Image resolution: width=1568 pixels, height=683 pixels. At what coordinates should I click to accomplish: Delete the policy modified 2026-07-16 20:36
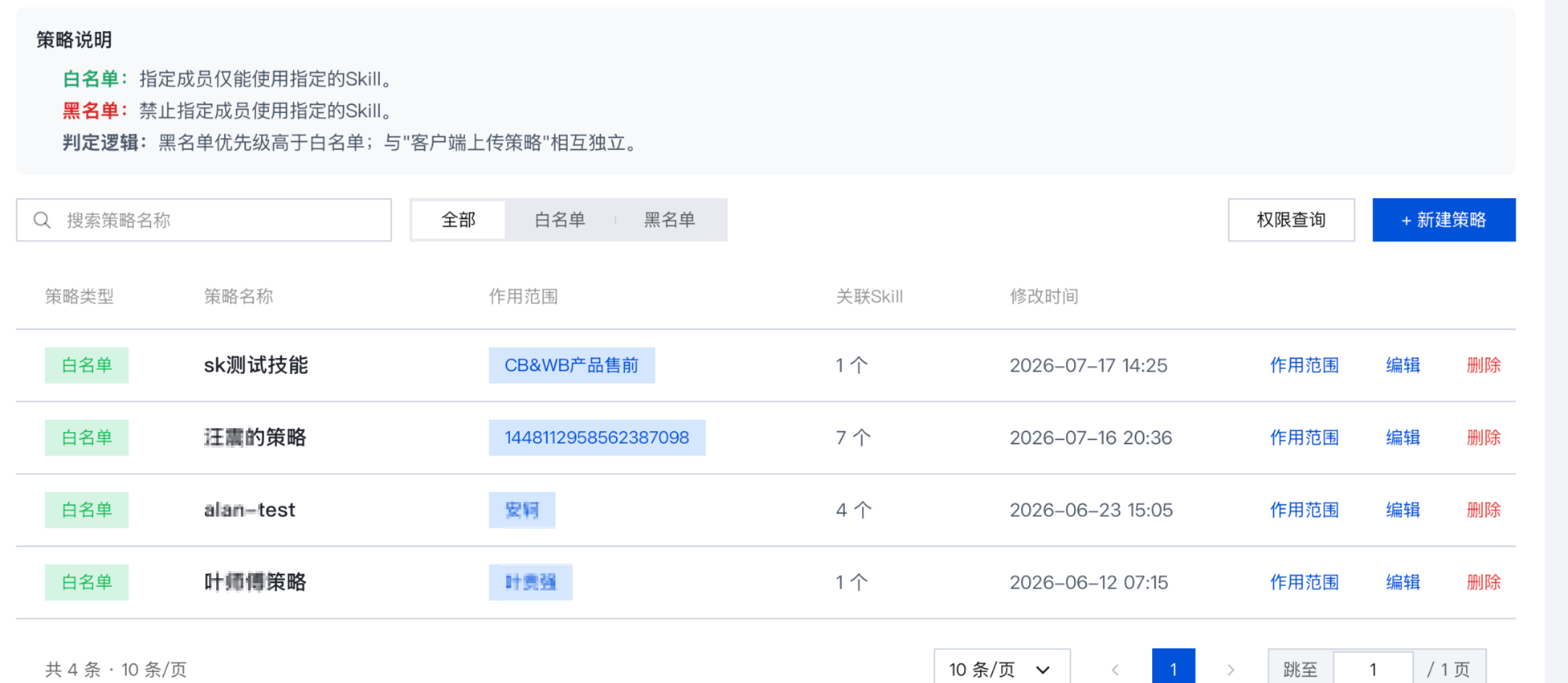pyautogui.click(x=1483, y=438)
